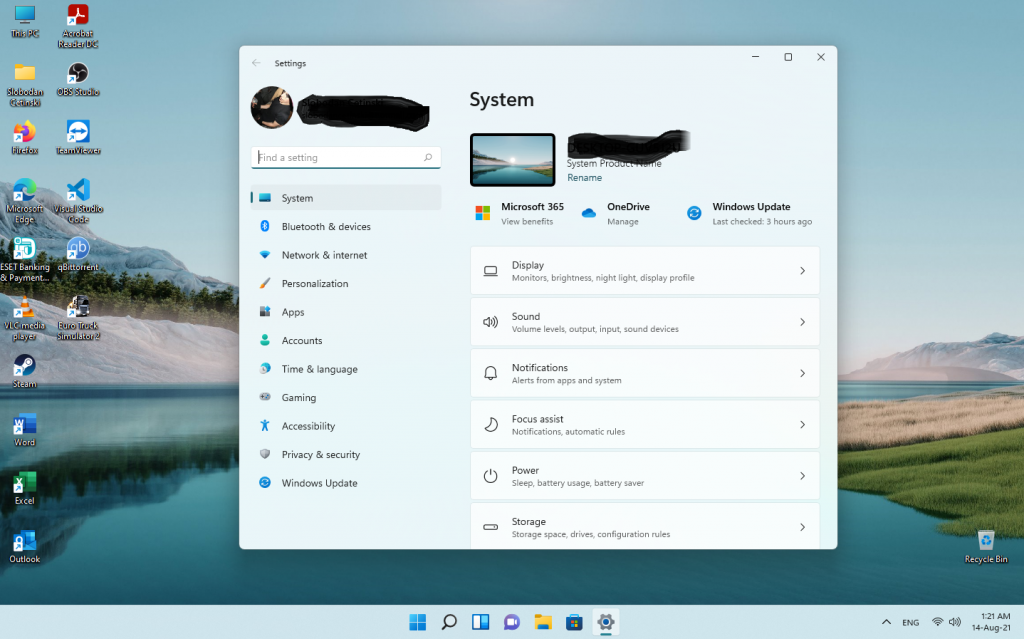Open the Recycle Bin on desktop
The image size is (1024, 639).
pyautogui.click(x=986, y=540)
